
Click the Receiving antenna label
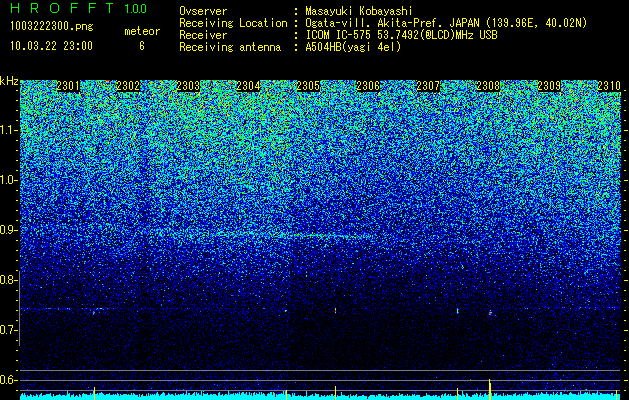[230, 47]
